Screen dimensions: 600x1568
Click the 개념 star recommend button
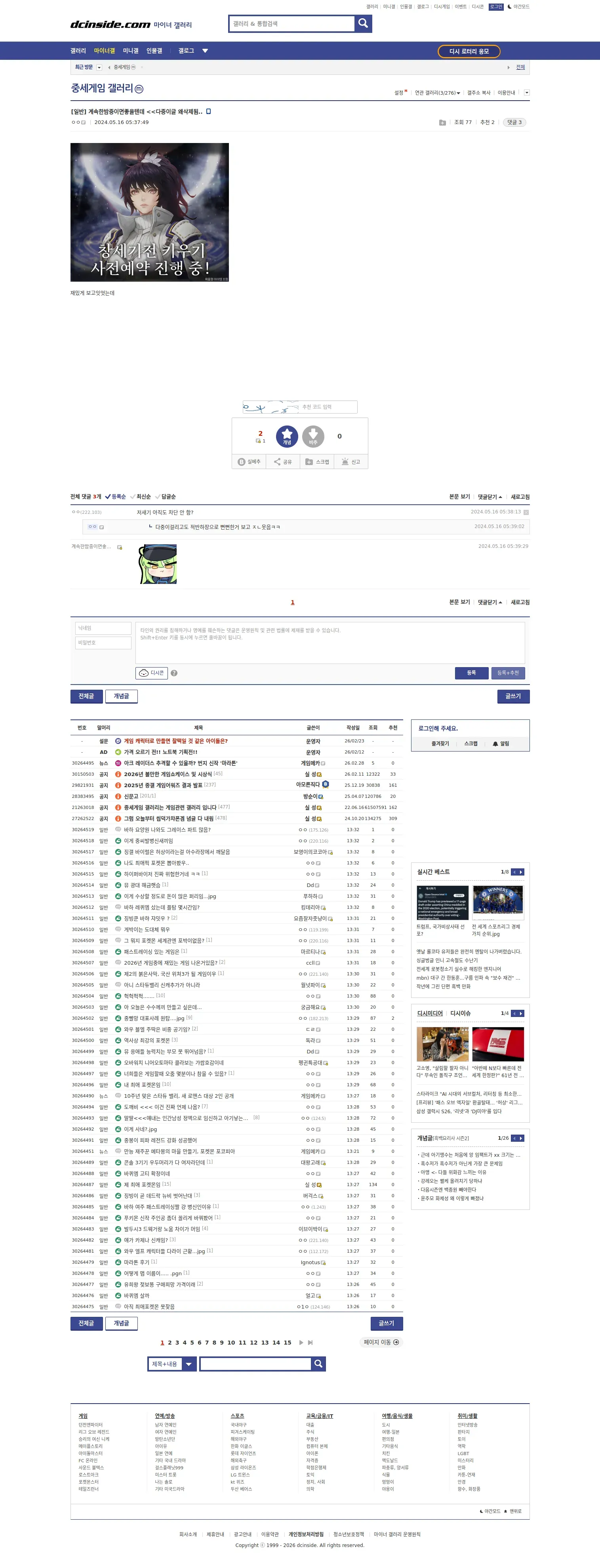pos(287,436)
